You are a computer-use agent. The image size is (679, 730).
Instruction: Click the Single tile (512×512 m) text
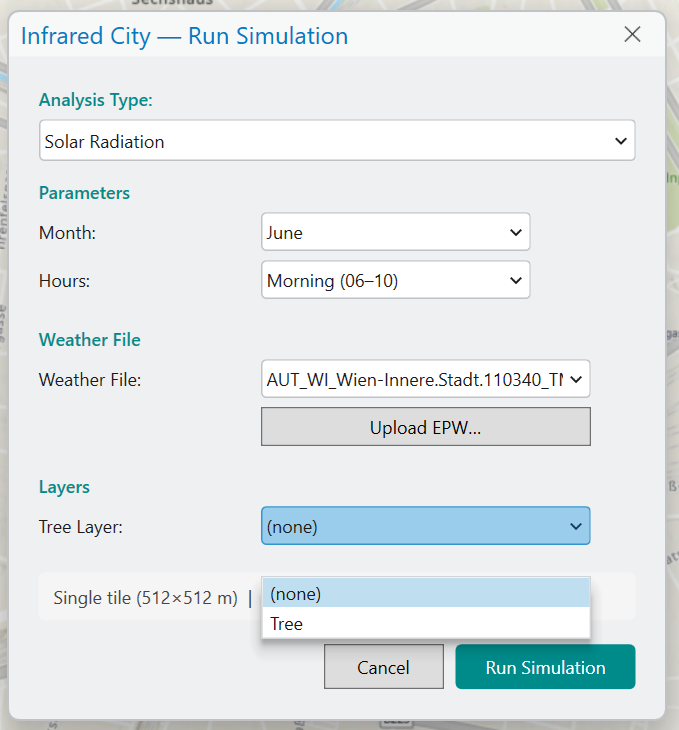click(145, 598)
